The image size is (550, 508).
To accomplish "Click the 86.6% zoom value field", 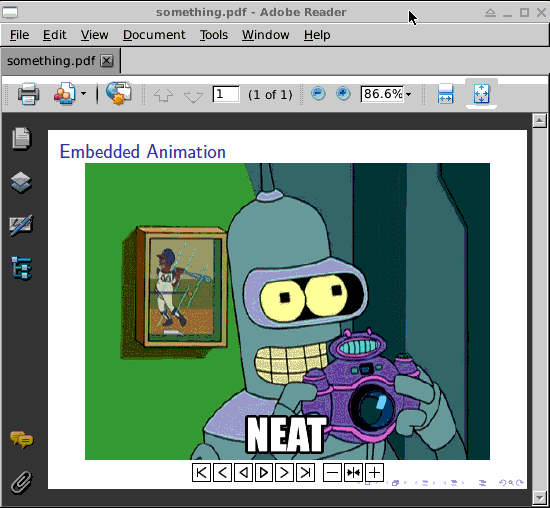I will click(x=382, y=94).
